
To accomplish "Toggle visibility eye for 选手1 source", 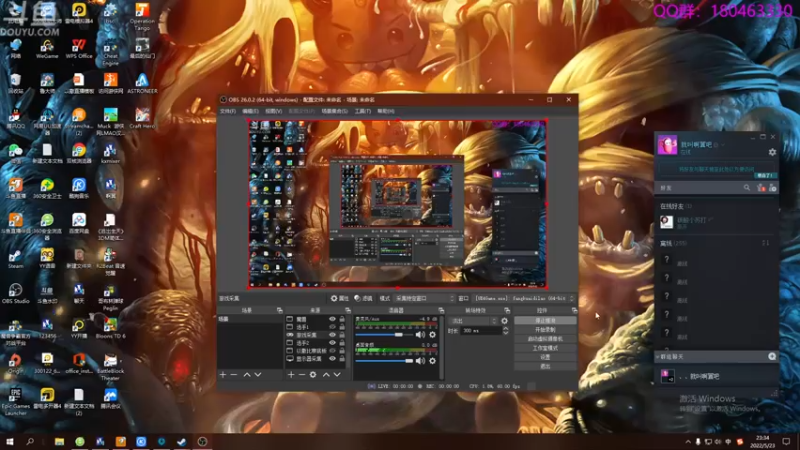I will click(332, 327).
